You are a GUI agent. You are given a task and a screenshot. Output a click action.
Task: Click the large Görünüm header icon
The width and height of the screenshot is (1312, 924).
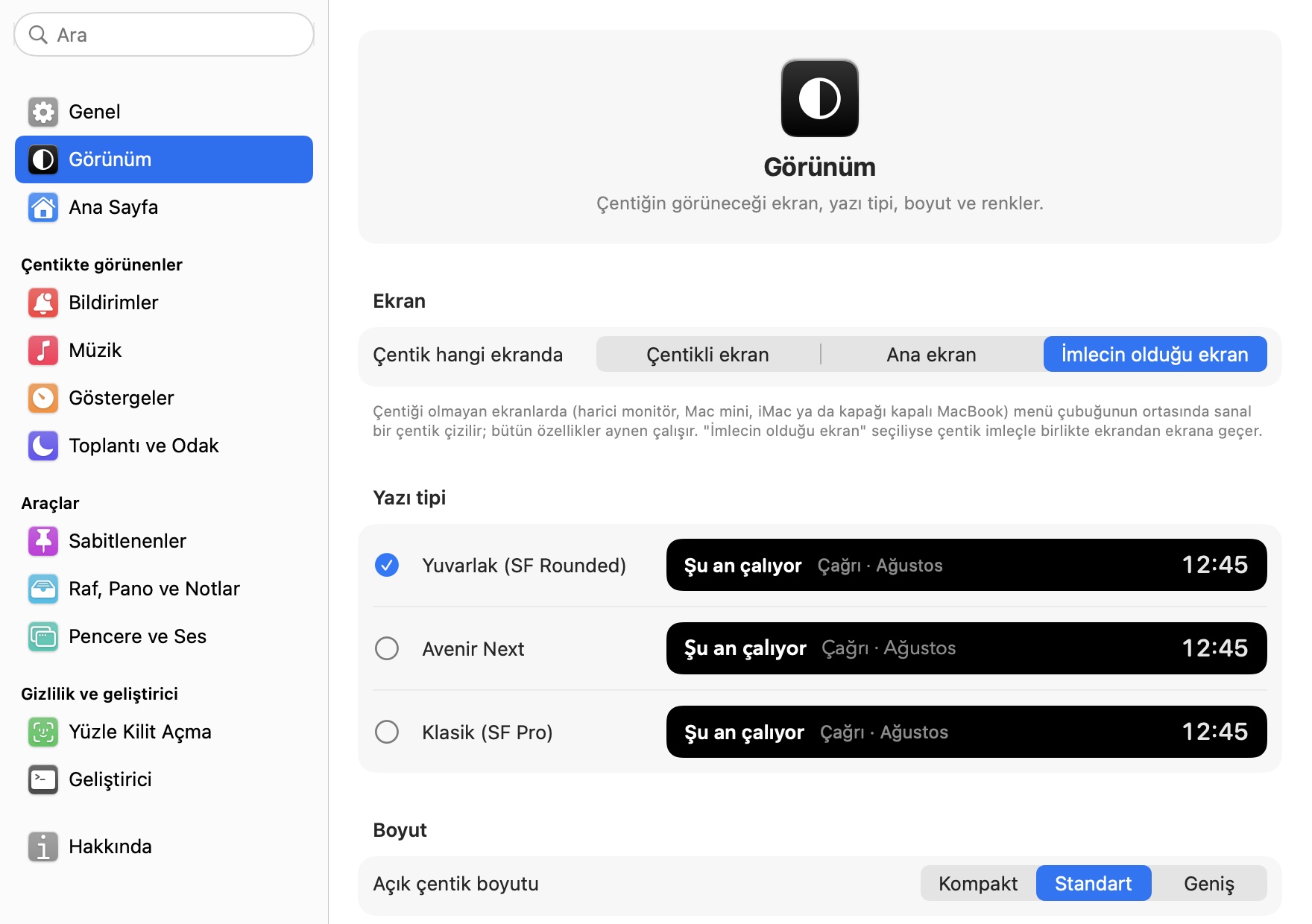pos(820,98)
